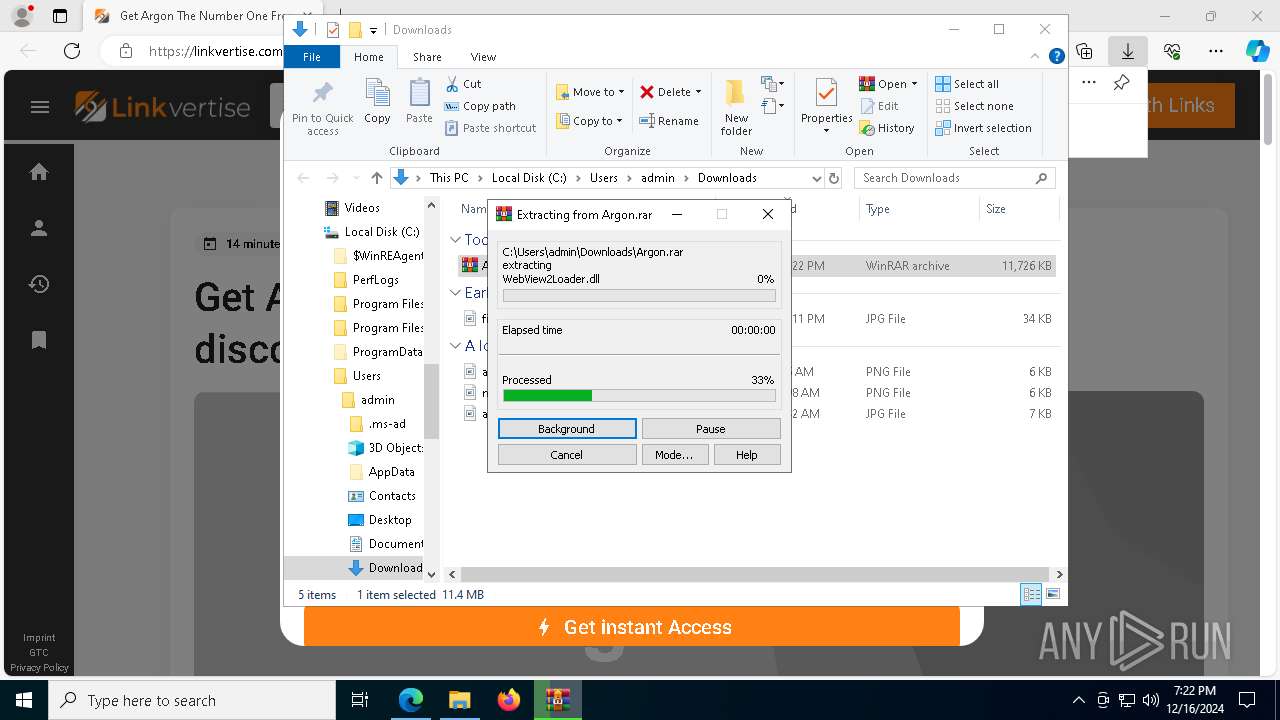Open File Explorer from the taskbar
Screen dimensions: 1280x720
[x=459, y=700]
